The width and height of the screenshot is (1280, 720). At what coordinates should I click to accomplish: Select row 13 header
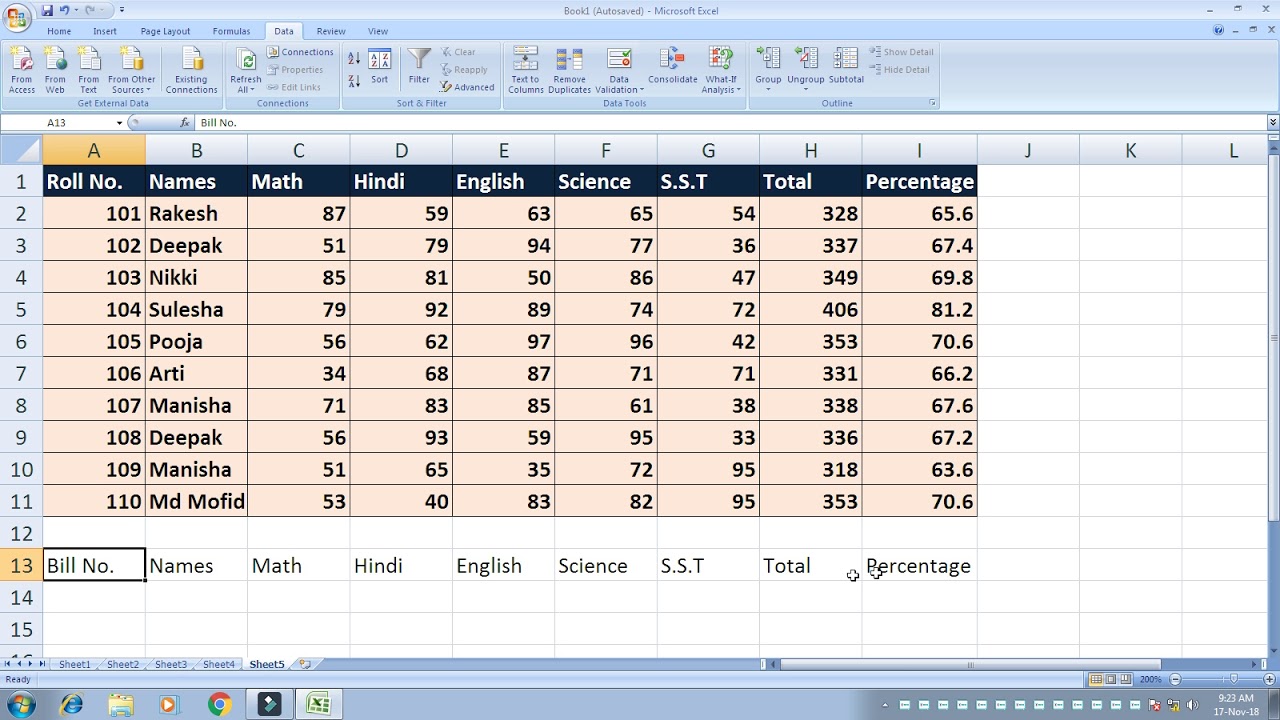[21, 566]
